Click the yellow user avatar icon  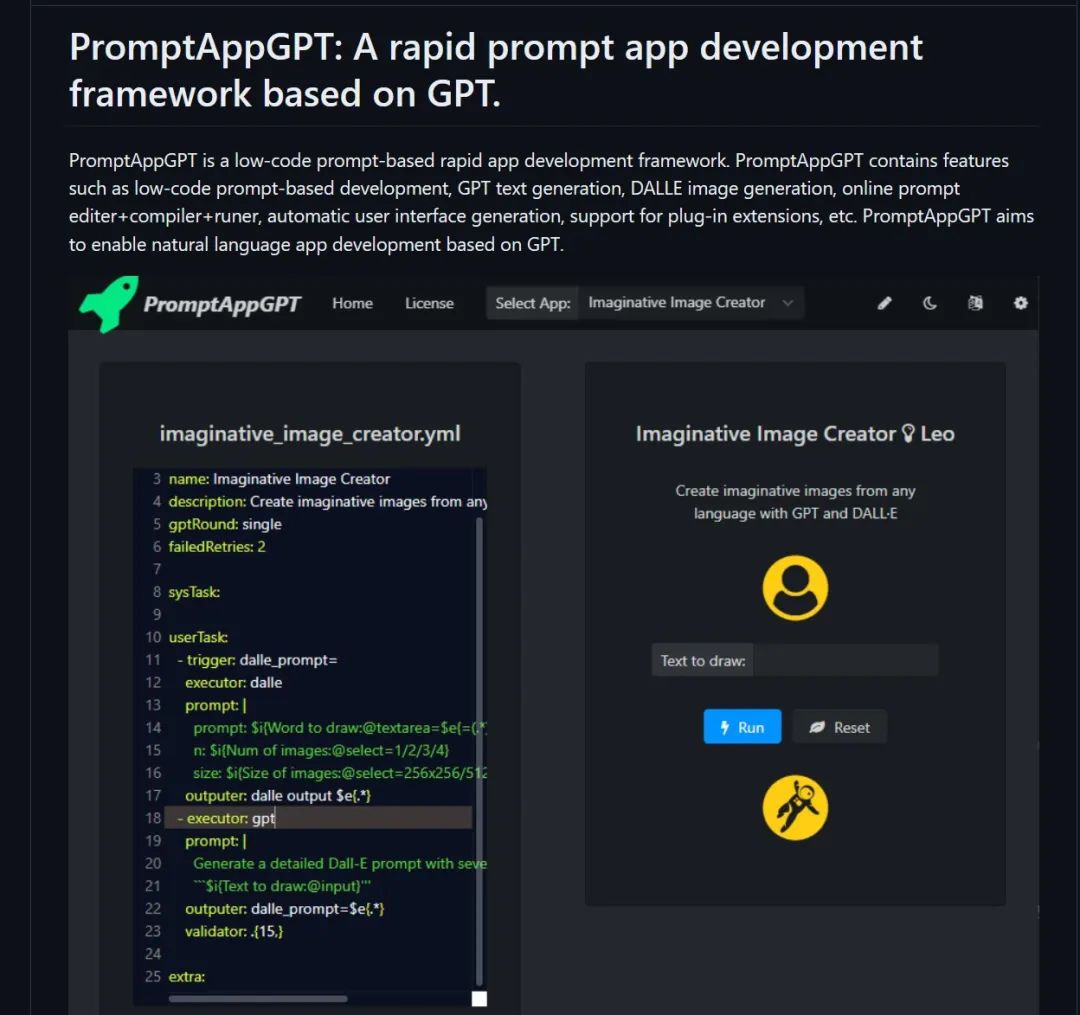click(795, 588)
